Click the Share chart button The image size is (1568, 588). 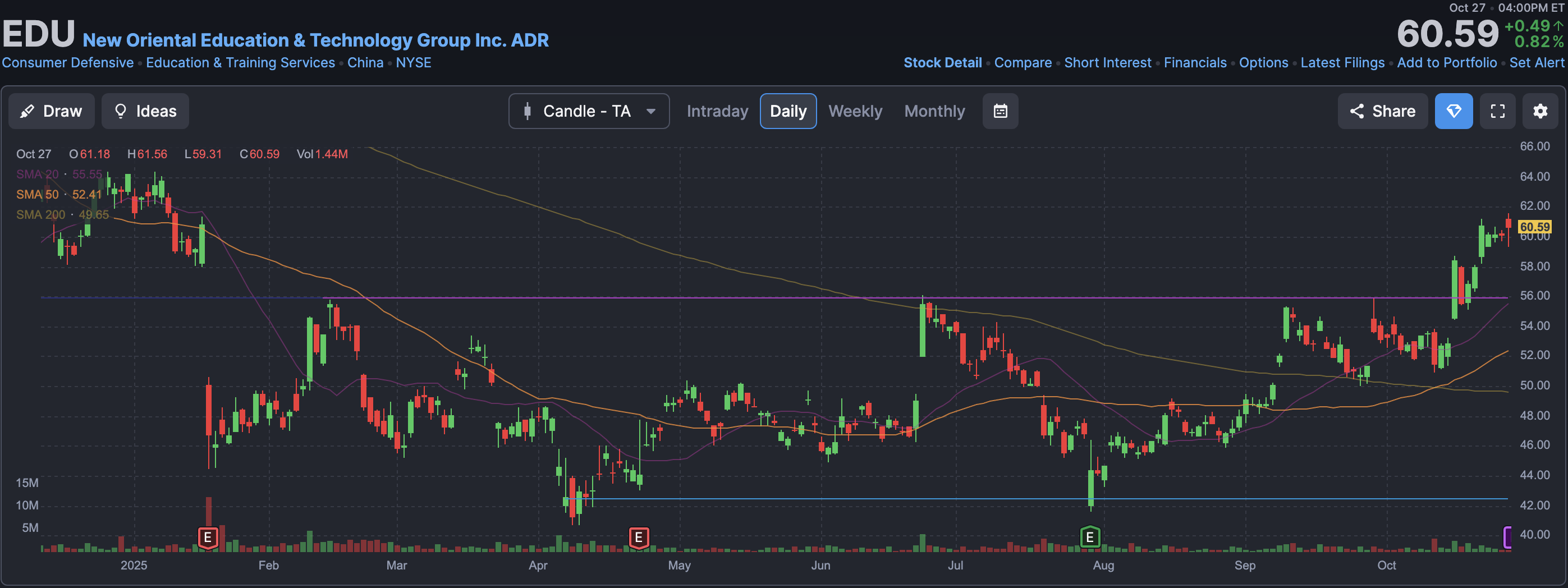pyautogui.click(x=1382, y=112)
